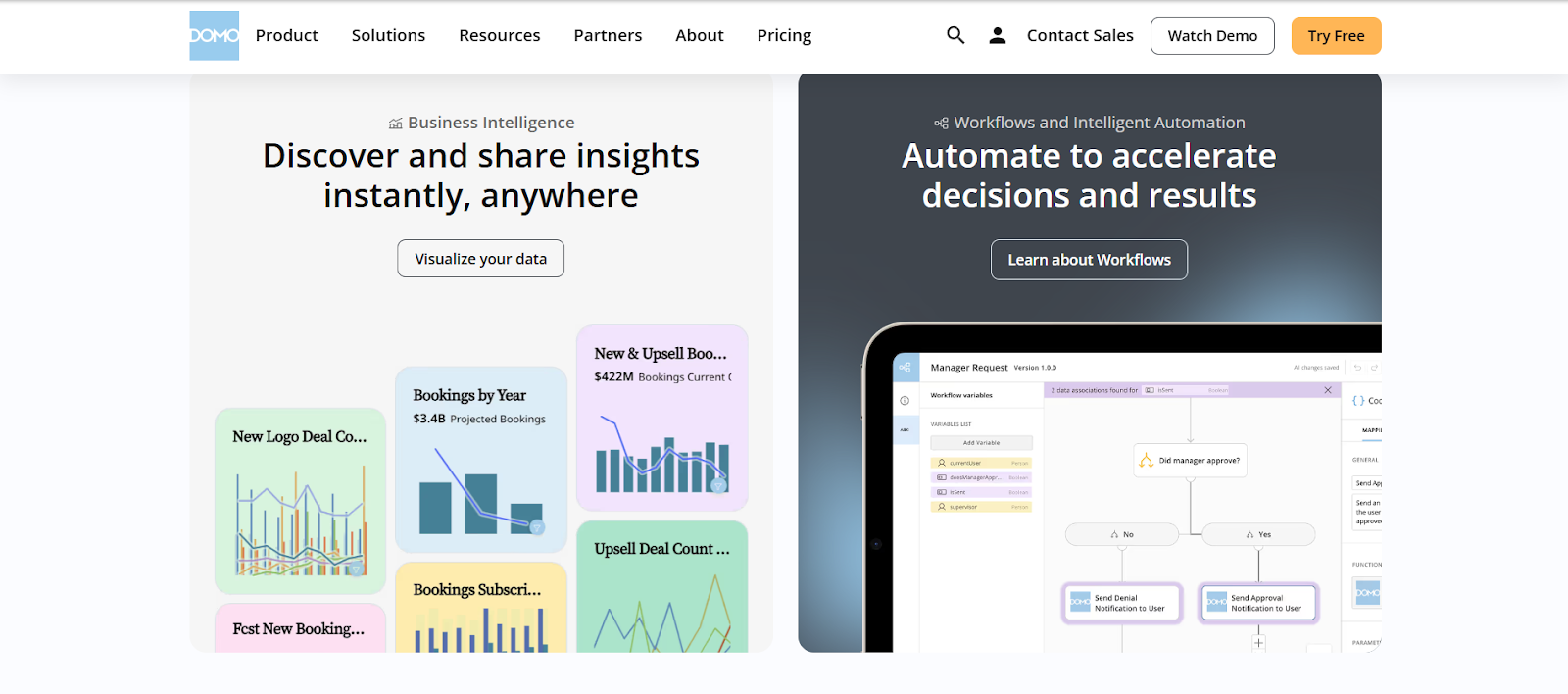The width and height of the screenshot is (1568, 694).
Task: Open the Solutions menu
Action: tap(388, 35)
